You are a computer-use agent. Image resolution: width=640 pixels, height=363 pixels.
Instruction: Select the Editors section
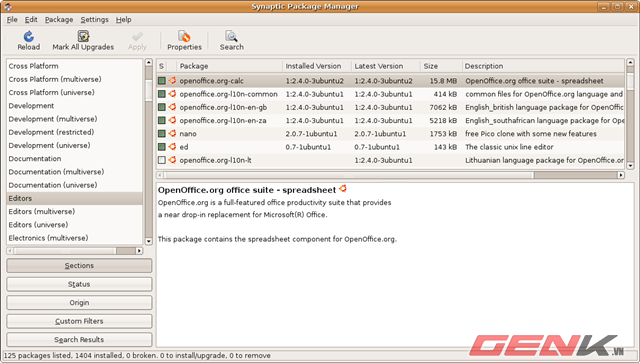(x=74, y=198)
